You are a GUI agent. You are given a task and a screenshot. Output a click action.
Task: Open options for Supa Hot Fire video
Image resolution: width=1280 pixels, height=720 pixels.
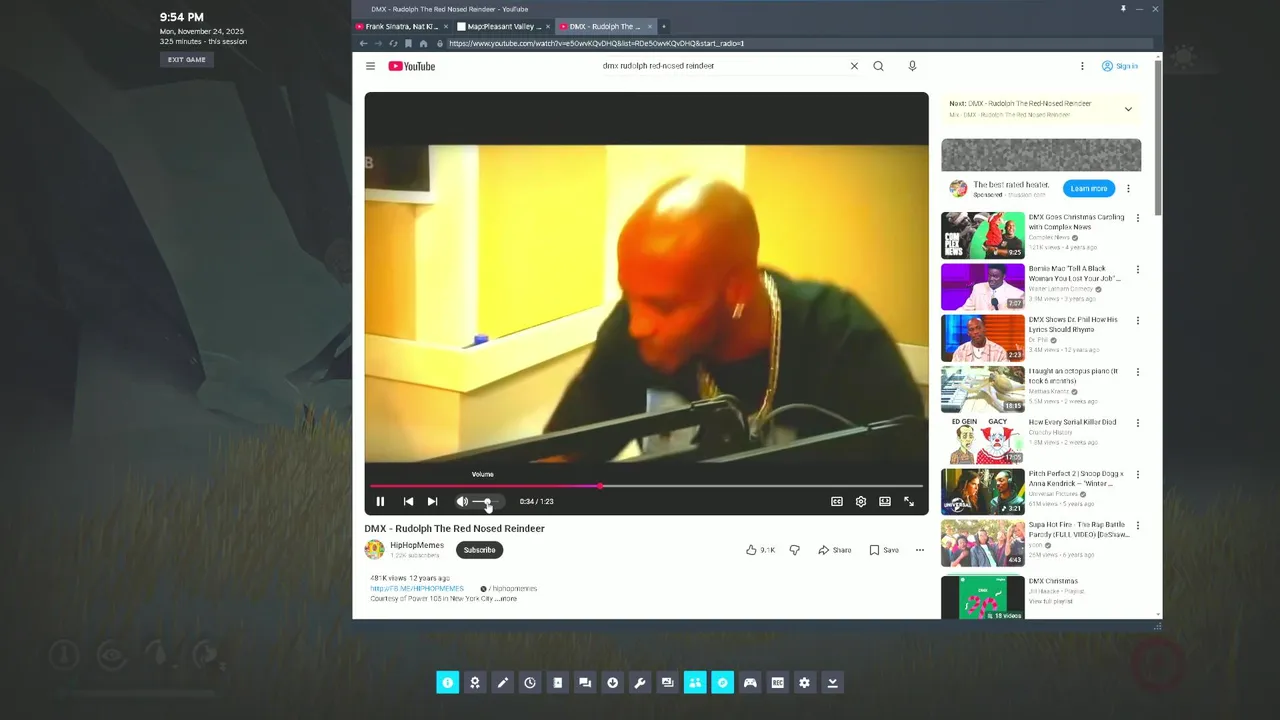click(1137, 526)
